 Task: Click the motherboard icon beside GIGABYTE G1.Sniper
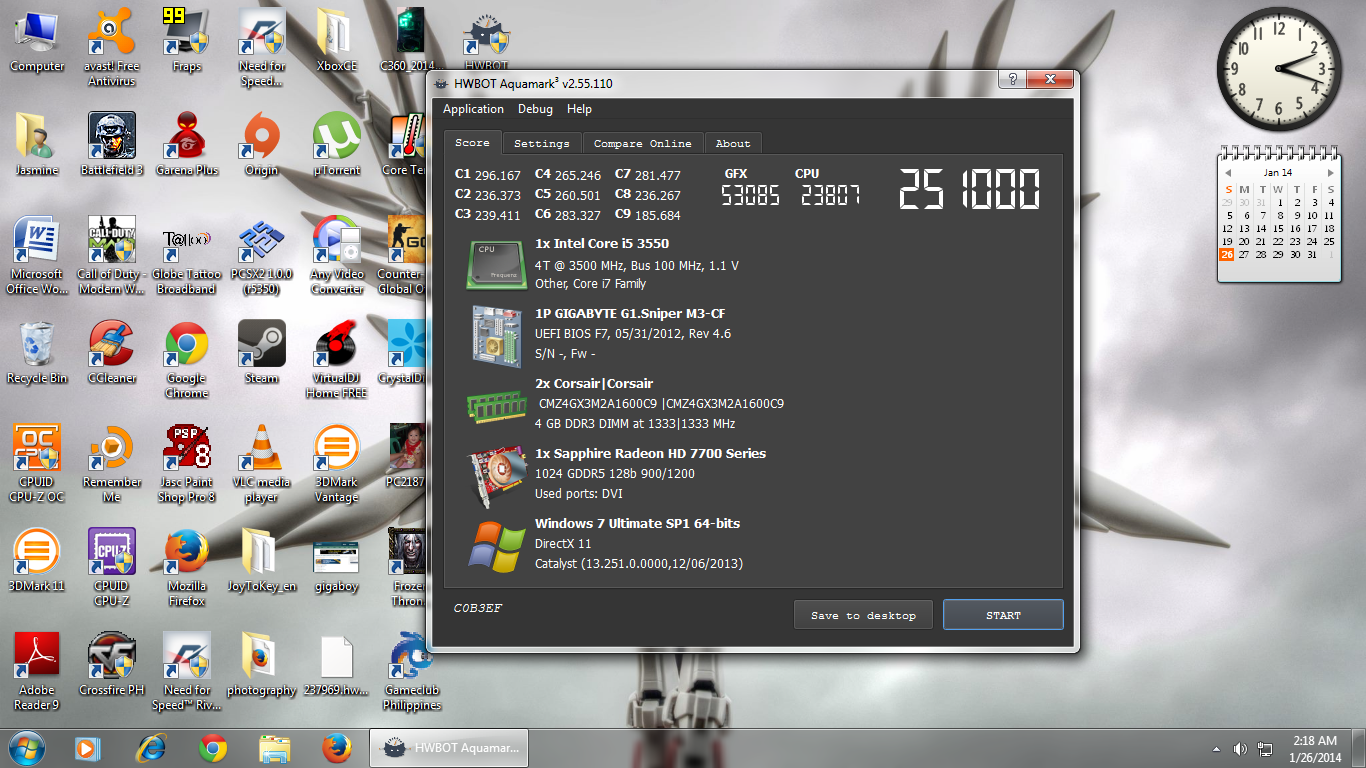pos(496,335)
